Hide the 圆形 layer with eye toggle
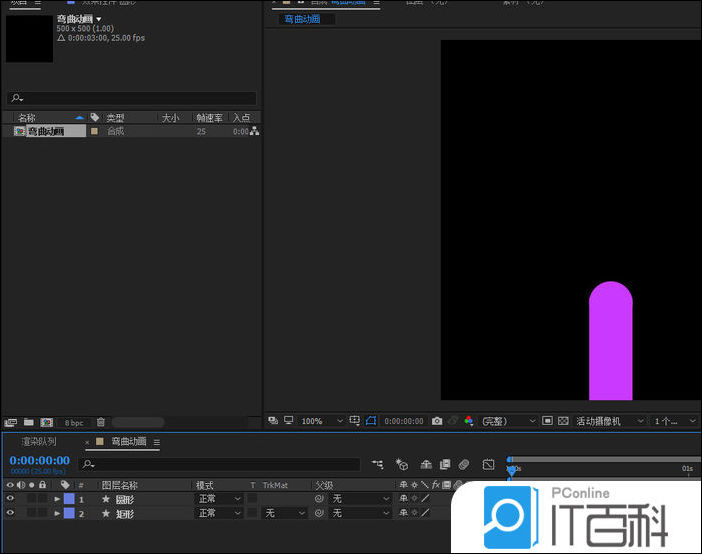The width and height of the screenshot is (702, 554). point(11,498)
